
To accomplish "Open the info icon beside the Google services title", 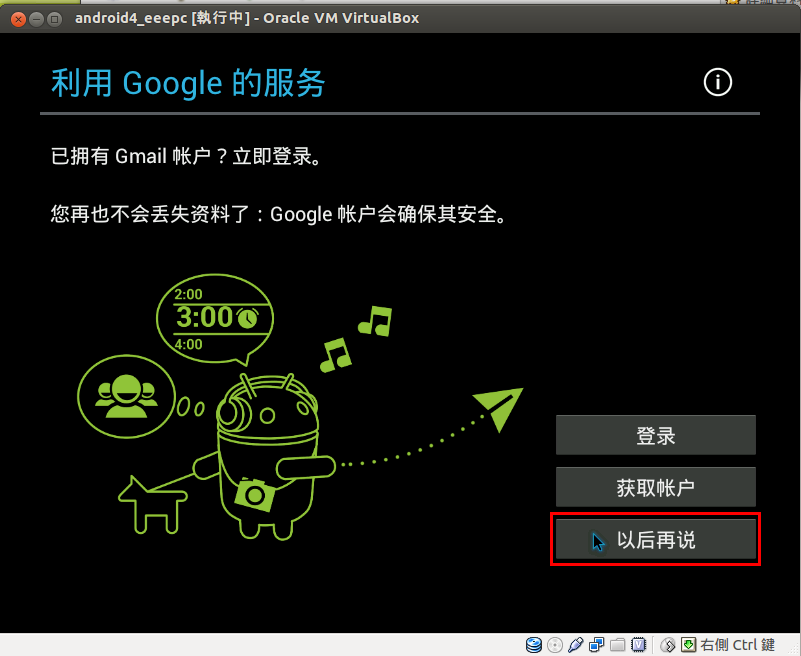I will (x=717, y=82).
